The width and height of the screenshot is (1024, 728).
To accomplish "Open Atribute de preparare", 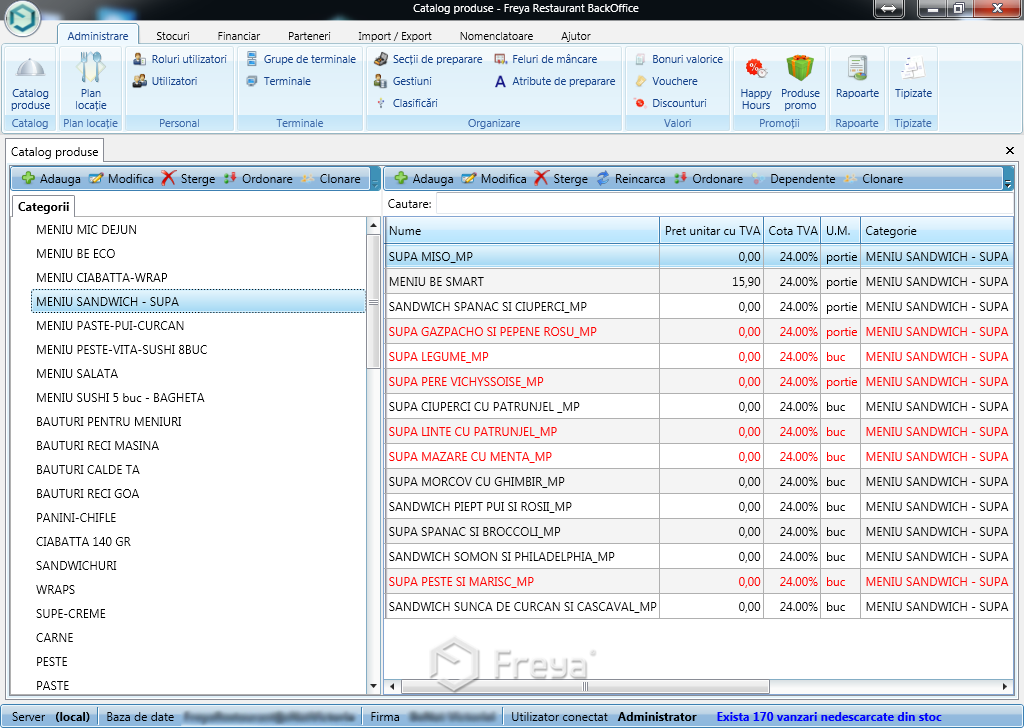I will 555,81.
